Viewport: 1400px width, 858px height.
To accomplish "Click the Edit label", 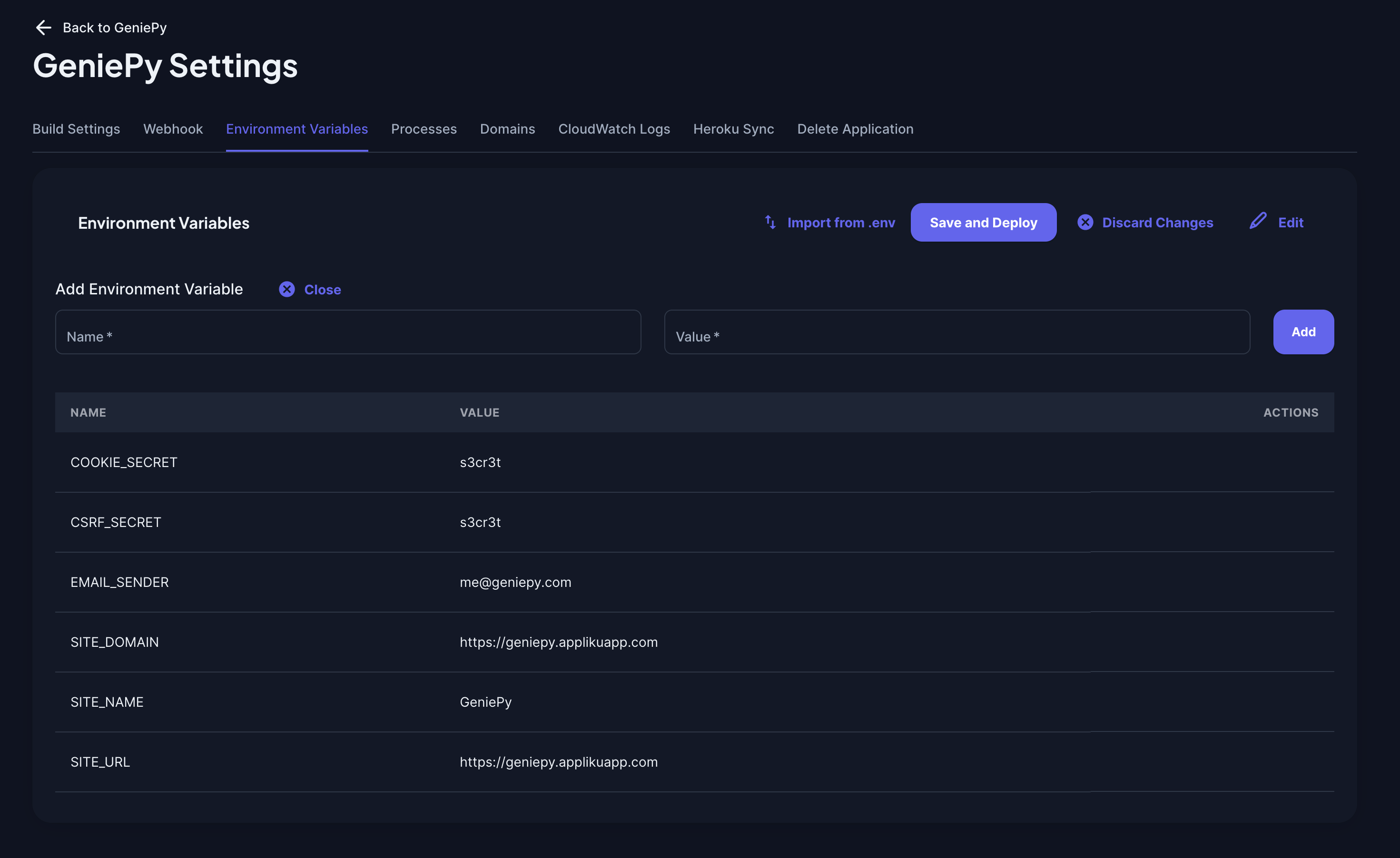I will click(x=1291, y=223).
